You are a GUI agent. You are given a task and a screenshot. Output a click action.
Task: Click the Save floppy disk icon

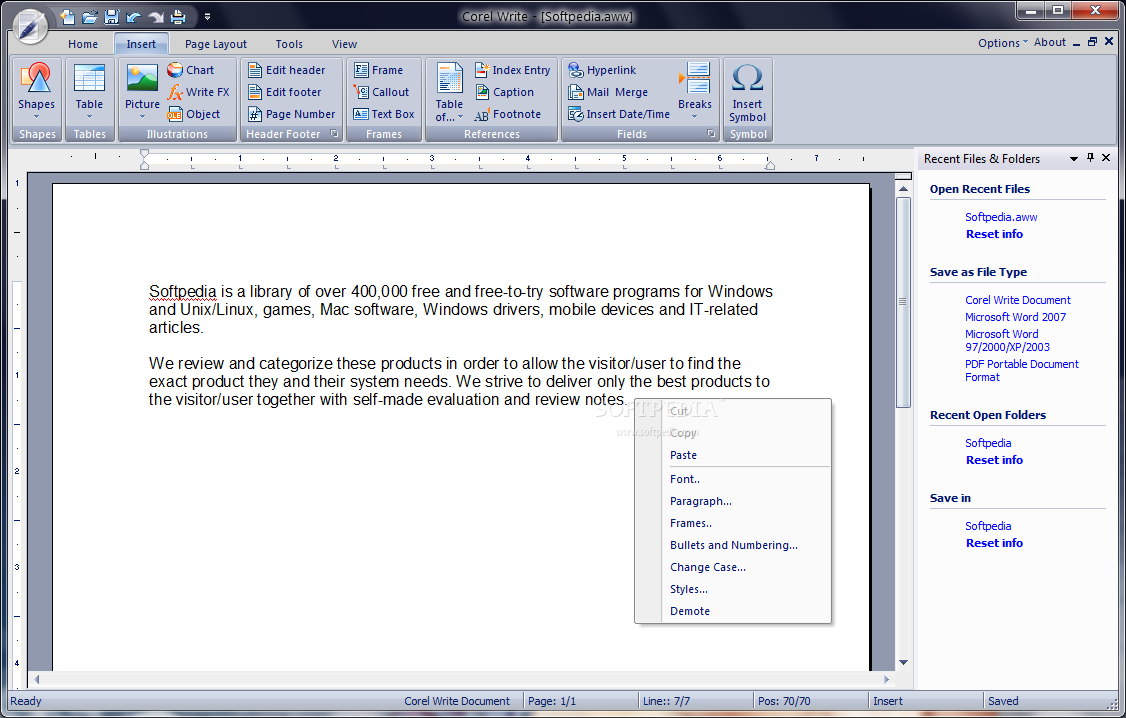[x=111, y=17]
